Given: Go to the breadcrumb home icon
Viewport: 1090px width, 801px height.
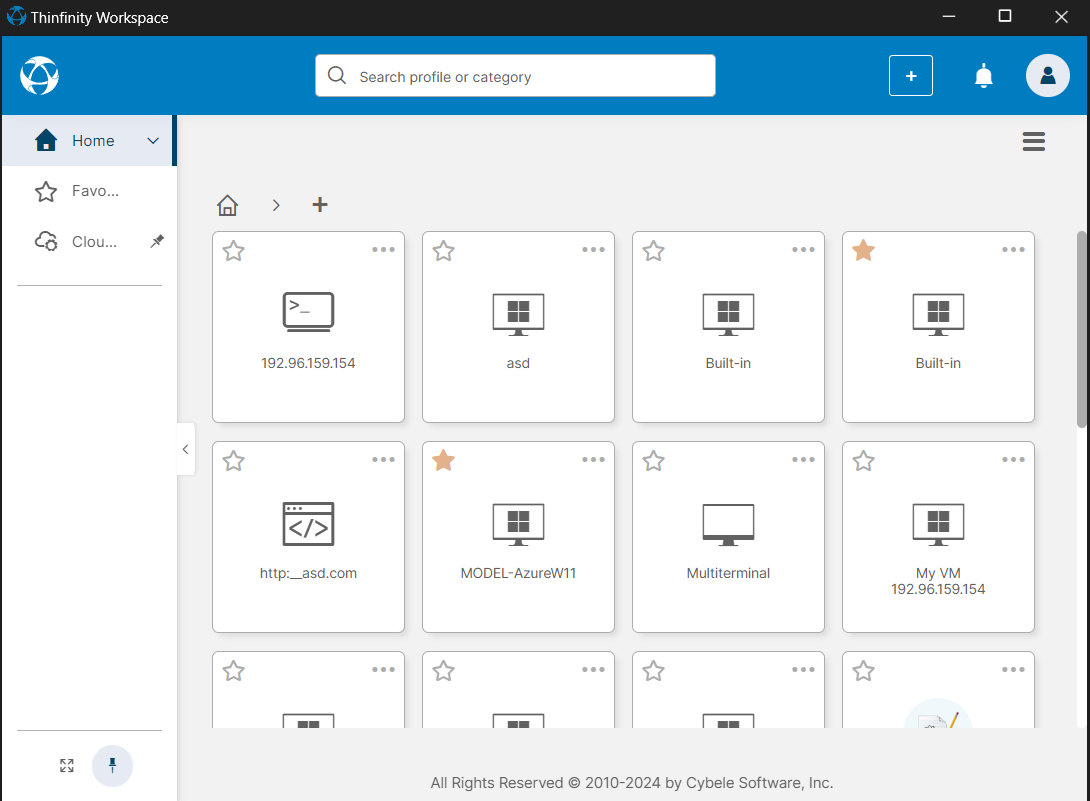Looking at the screenshot, I should click(227, 205).
